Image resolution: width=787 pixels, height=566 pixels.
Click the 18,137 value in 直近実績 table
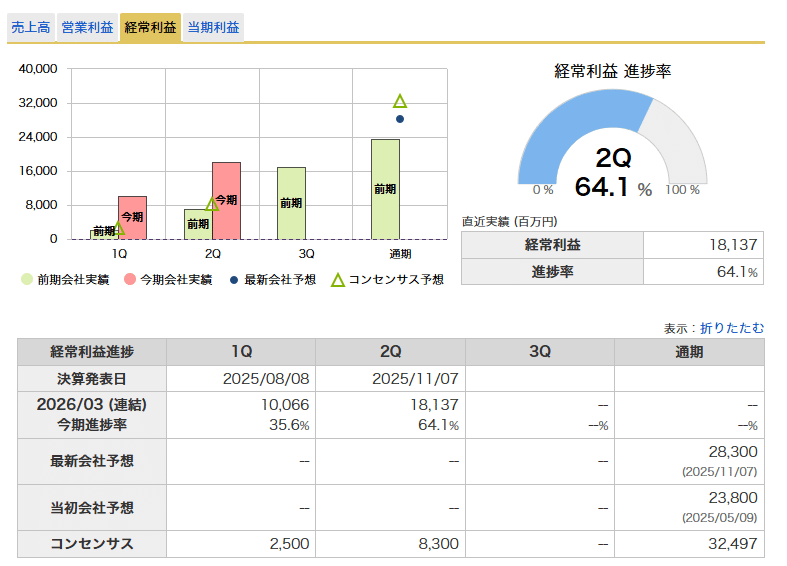(733, 245)
